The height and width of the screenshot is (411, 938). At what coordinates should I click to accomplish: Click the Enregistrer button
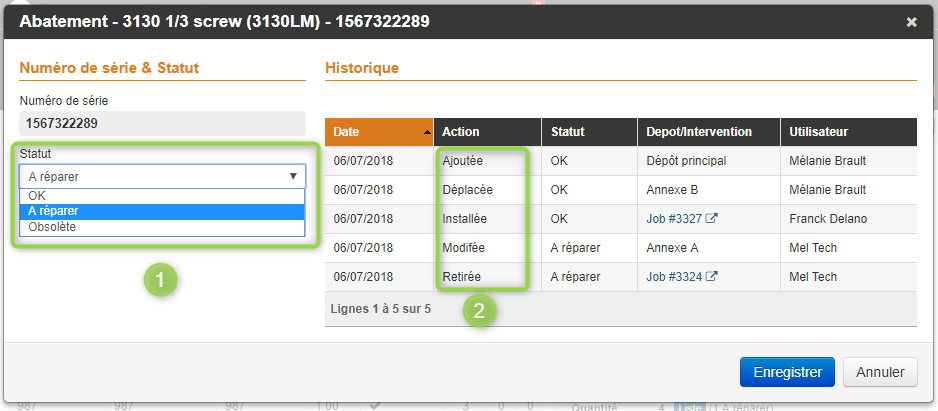coord(787,372)
